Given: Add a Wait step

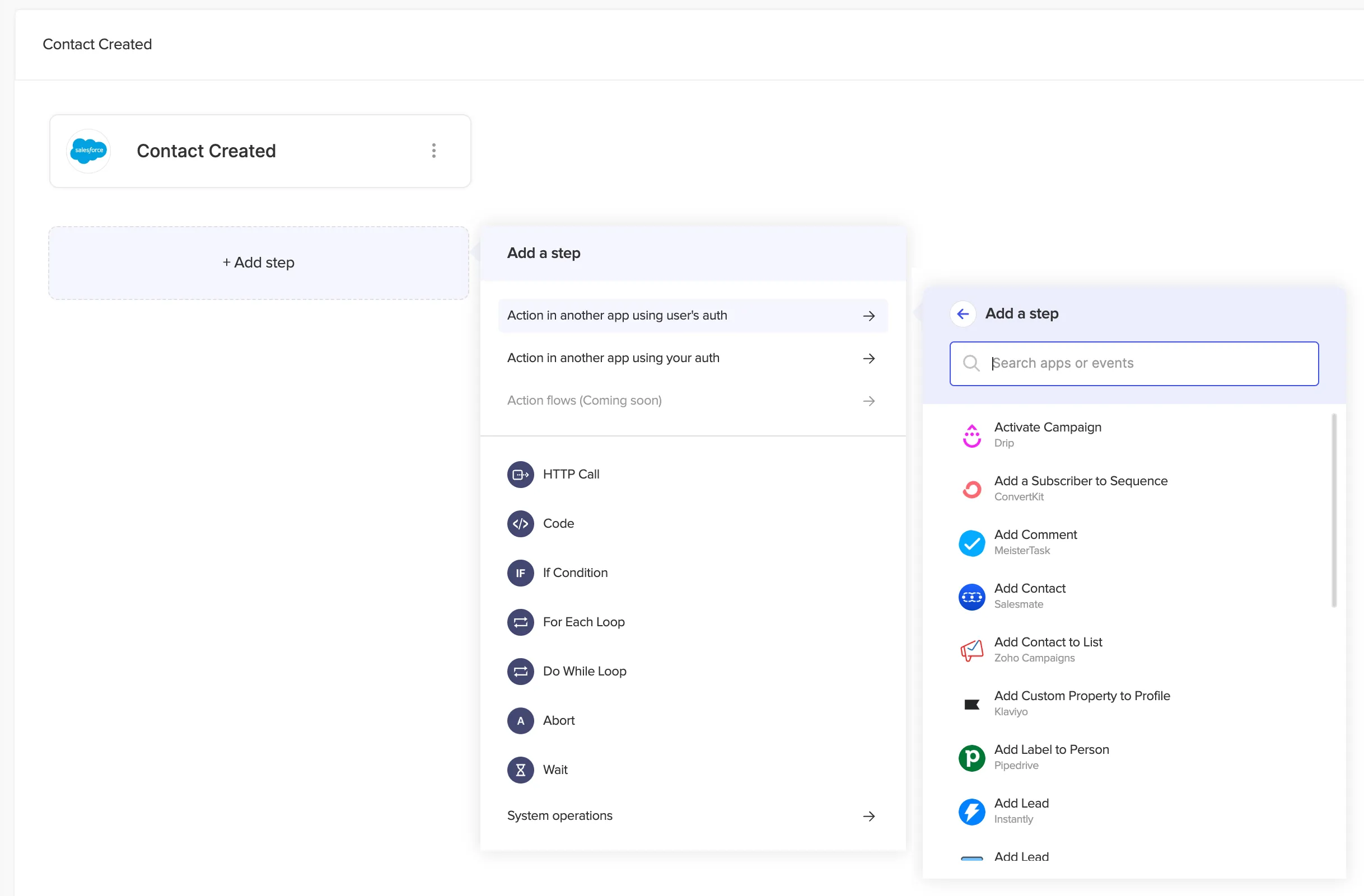Looking at the screenshot, I should point(555,770).
